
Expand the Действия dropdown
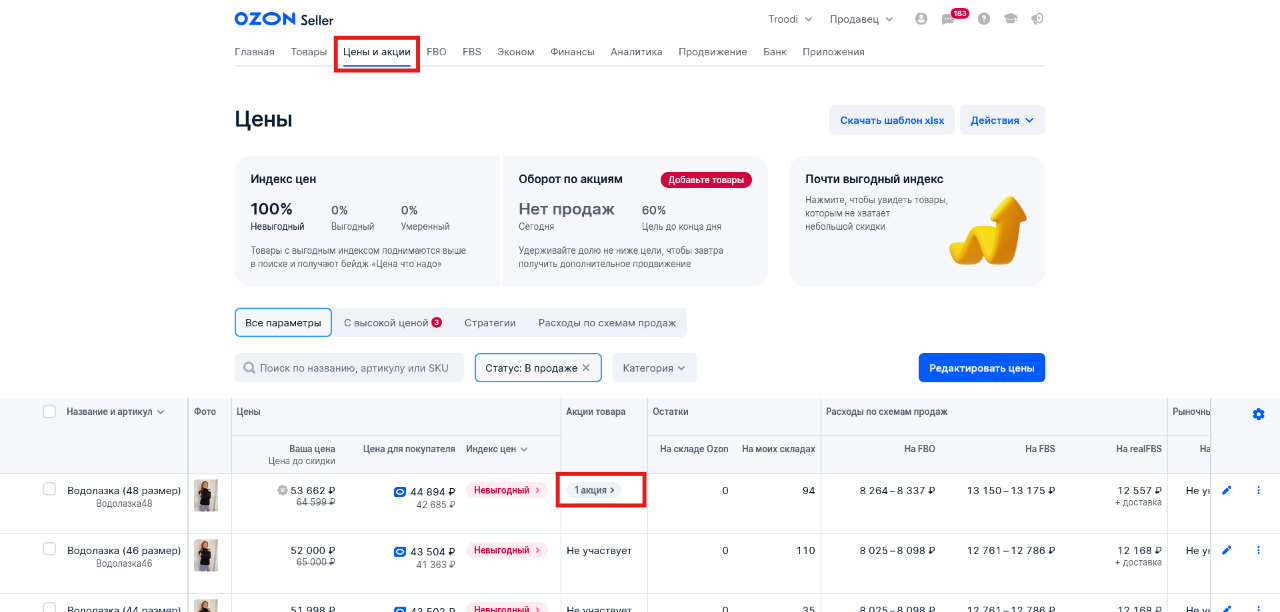tap(1002, 120)
